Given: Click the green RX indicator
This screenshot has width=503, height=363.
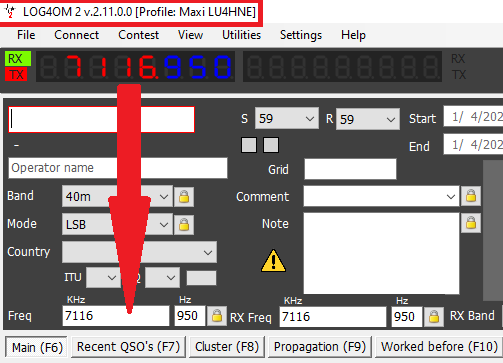Looking at the screenshot, I should [18, 59].
